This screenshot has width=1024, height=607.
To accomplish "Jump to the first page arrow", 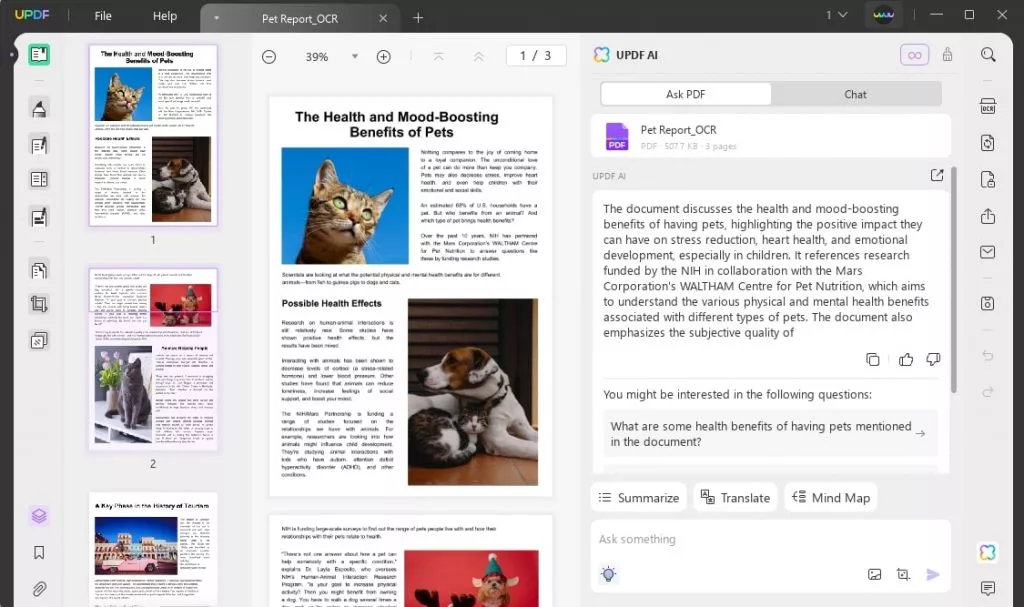I will (x=439, y=57).
